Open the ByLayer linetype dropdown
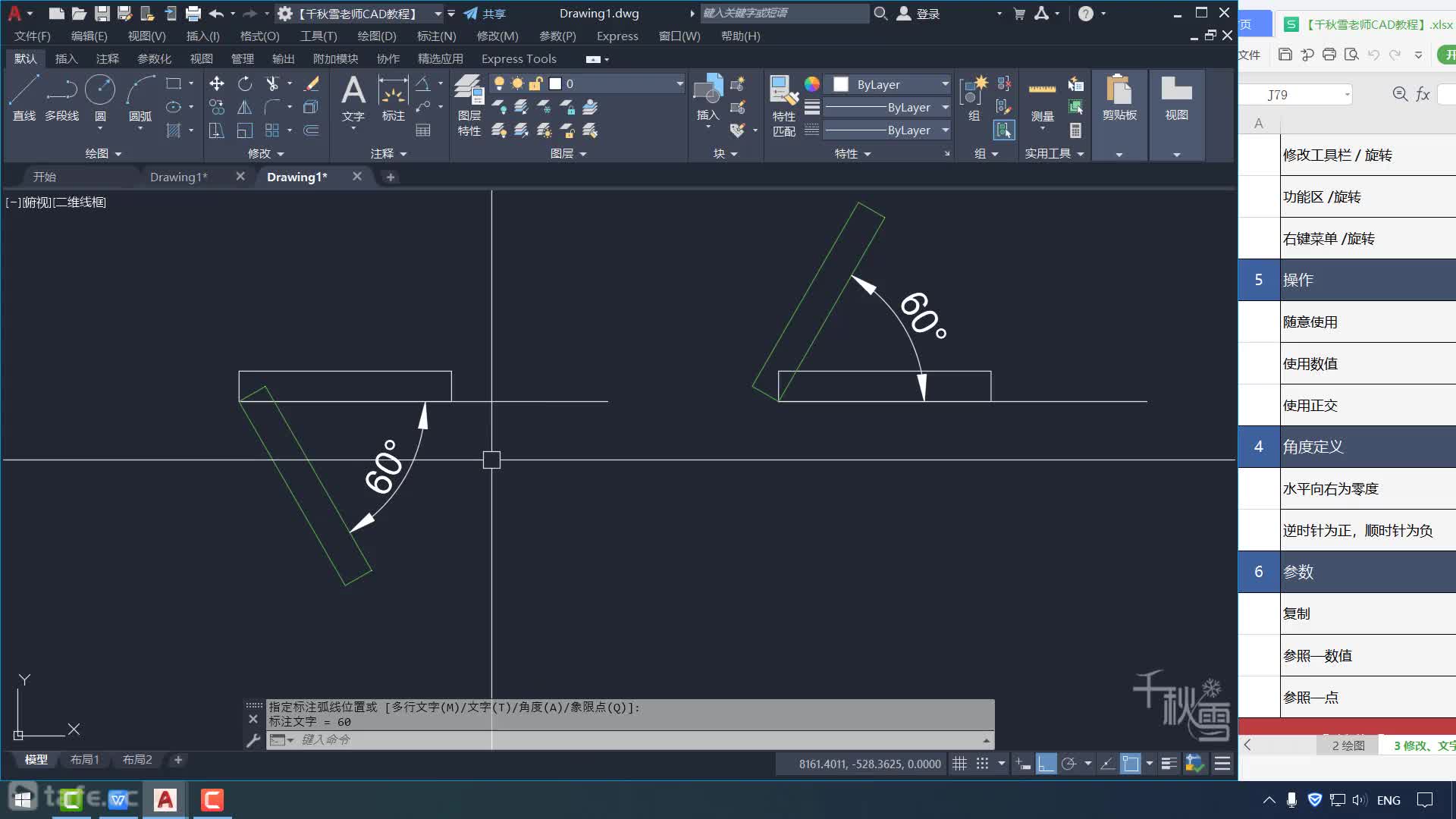1456x819 pixels. (945, 130)
